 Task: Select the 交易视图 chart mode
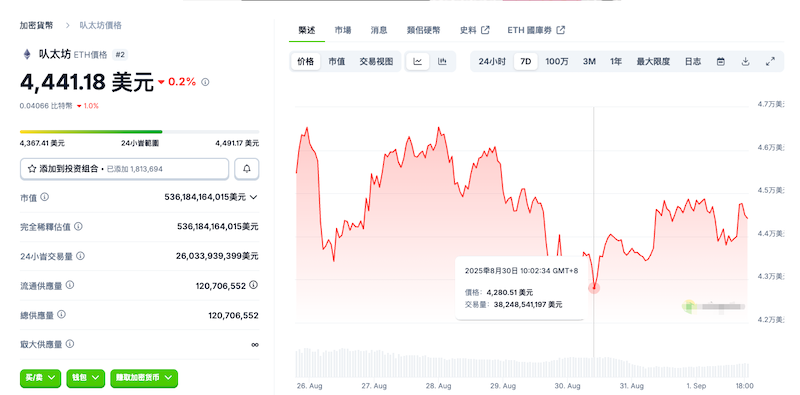376,62
